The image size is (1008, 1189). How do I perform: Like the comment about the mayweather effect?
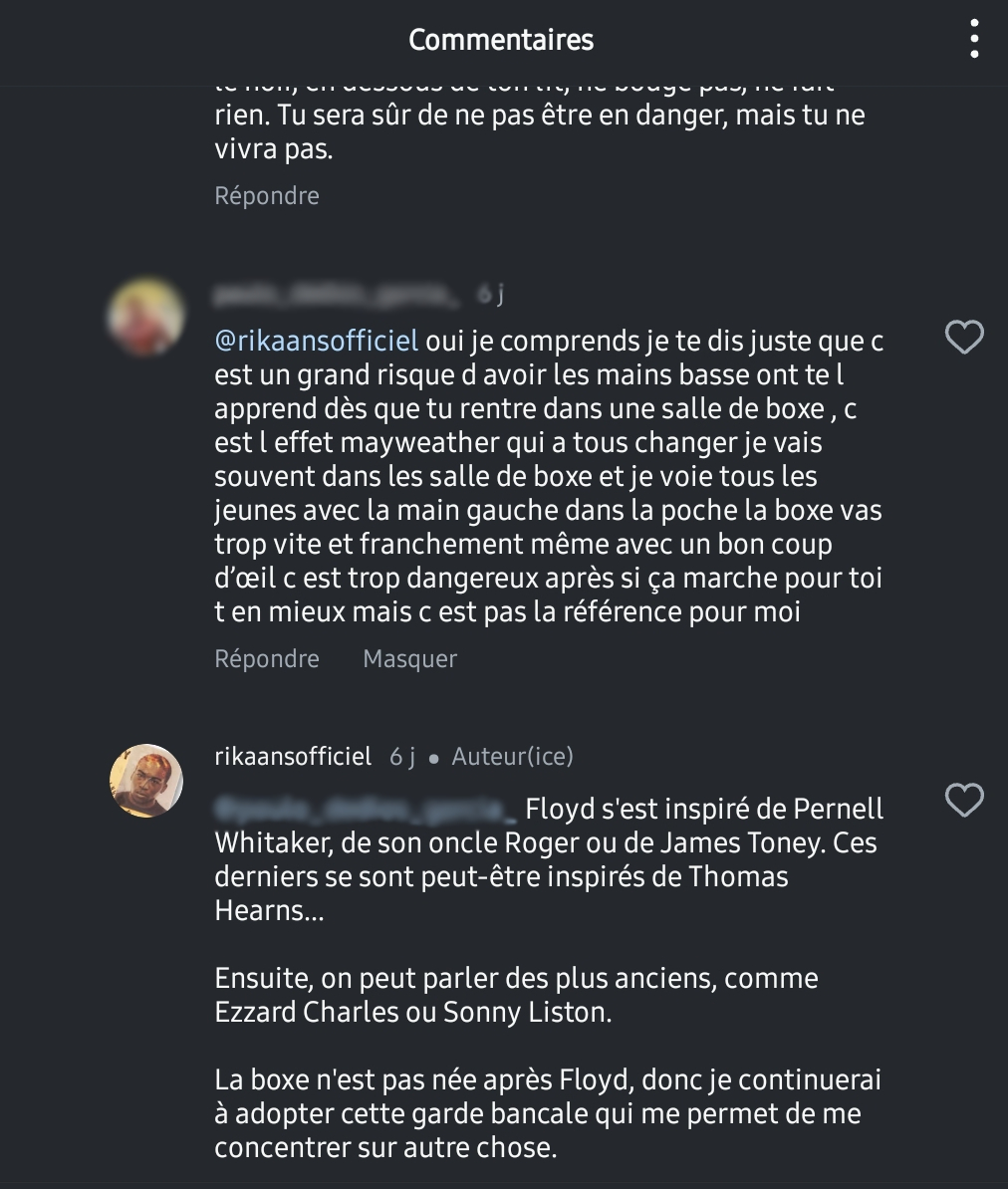point(963,339)
